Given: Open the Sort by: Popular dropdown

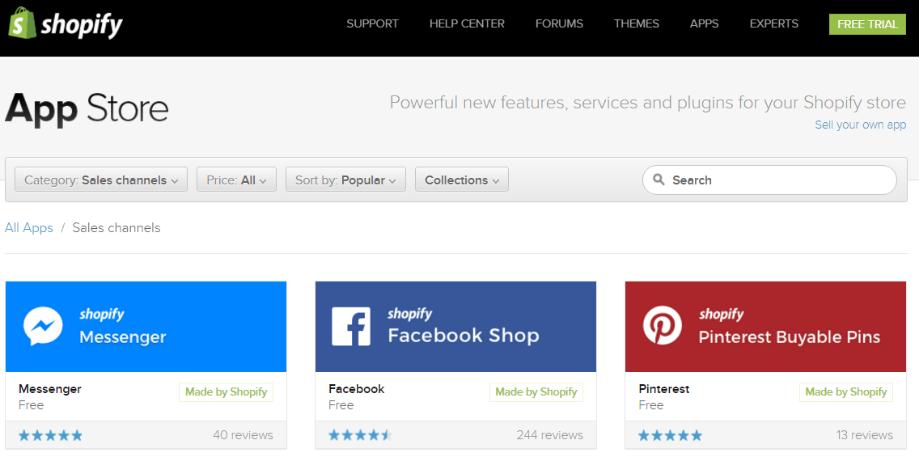Looking at the screenshot, I should pos(345,179).
